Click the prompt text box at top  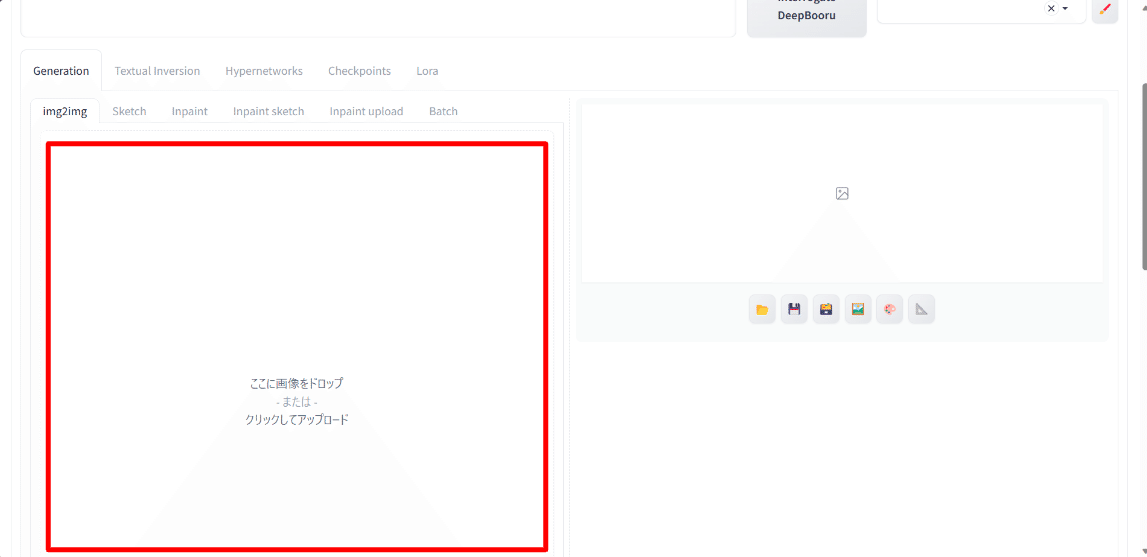pyautogui.click(x=378, y=18)
